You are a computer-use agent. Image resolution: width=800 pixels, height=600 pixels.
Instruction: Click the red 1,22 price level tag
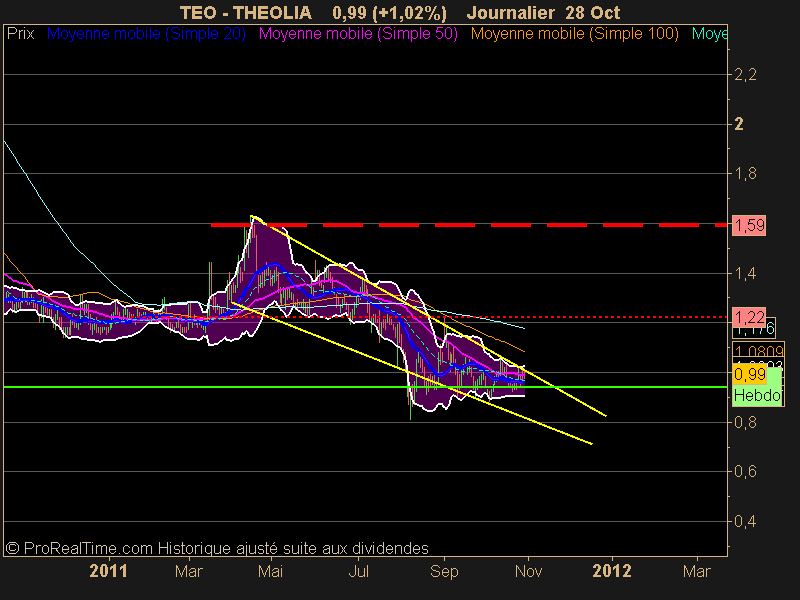(x=749, y=317)
